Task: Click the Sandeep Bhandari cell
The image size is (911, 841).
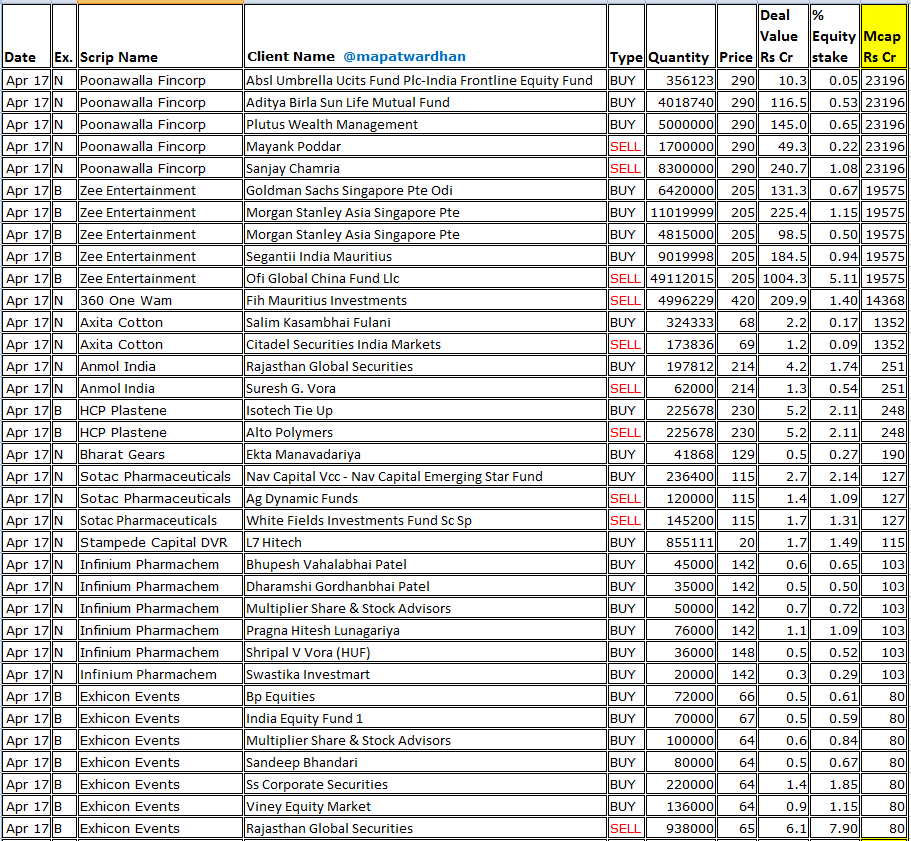Action: pyautogui.click(x=425, y=762)
